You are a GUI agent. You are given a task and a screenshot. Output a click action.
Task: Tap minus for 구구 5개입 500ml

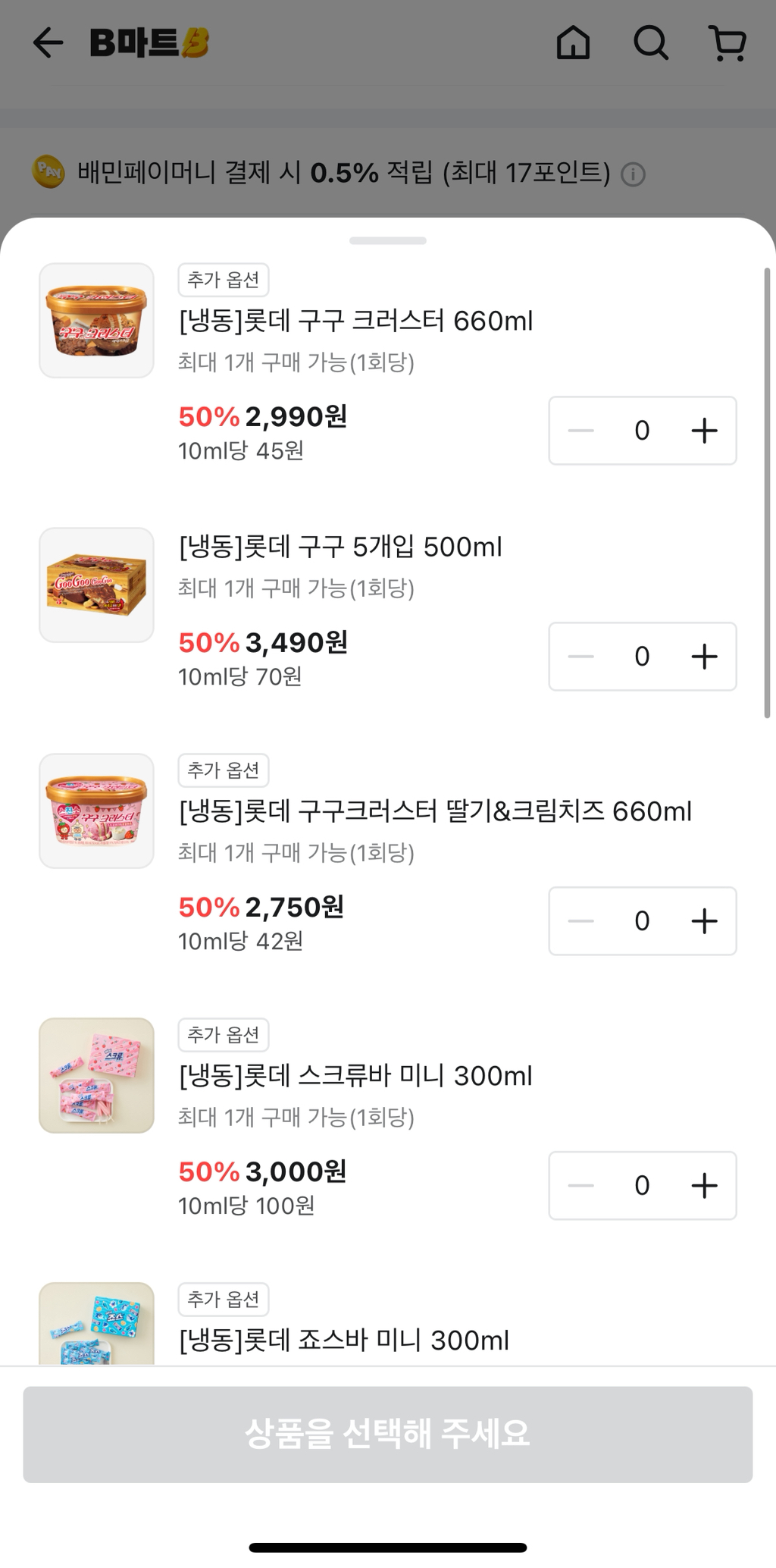coord(581,657)
